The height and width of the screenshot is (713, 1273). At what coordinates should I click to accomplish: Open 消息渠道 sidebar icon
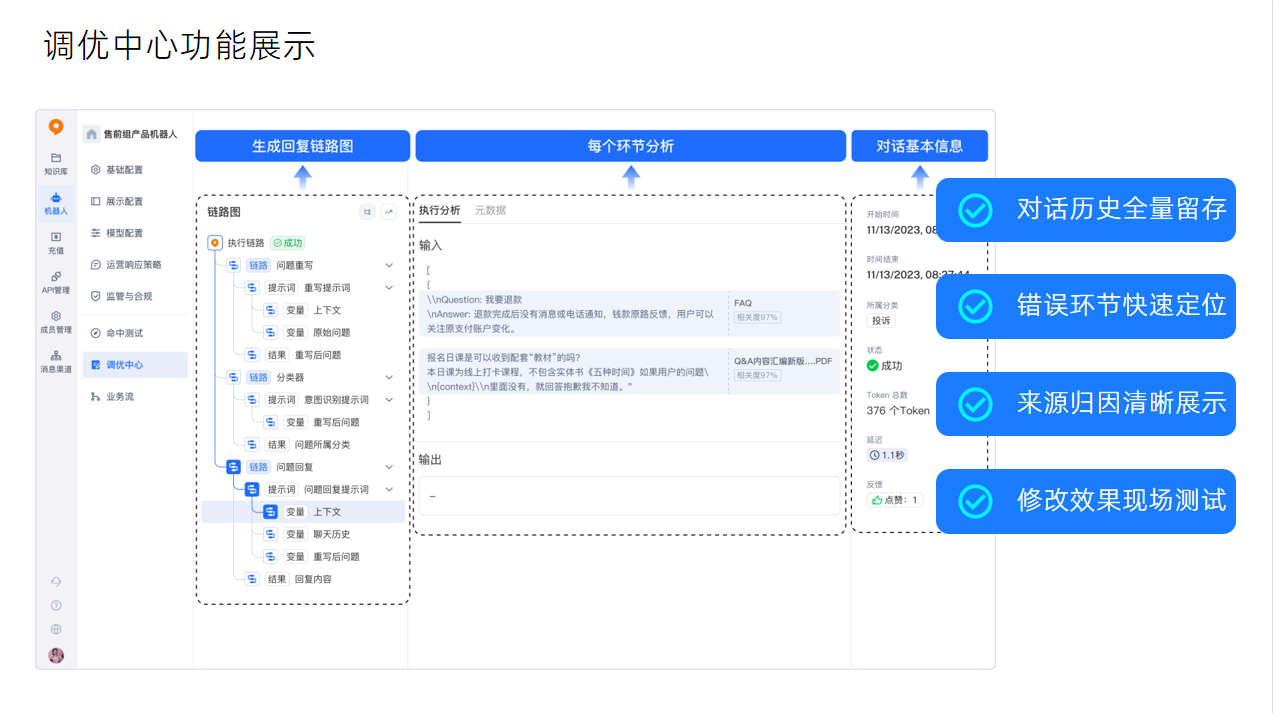point(56,361)
